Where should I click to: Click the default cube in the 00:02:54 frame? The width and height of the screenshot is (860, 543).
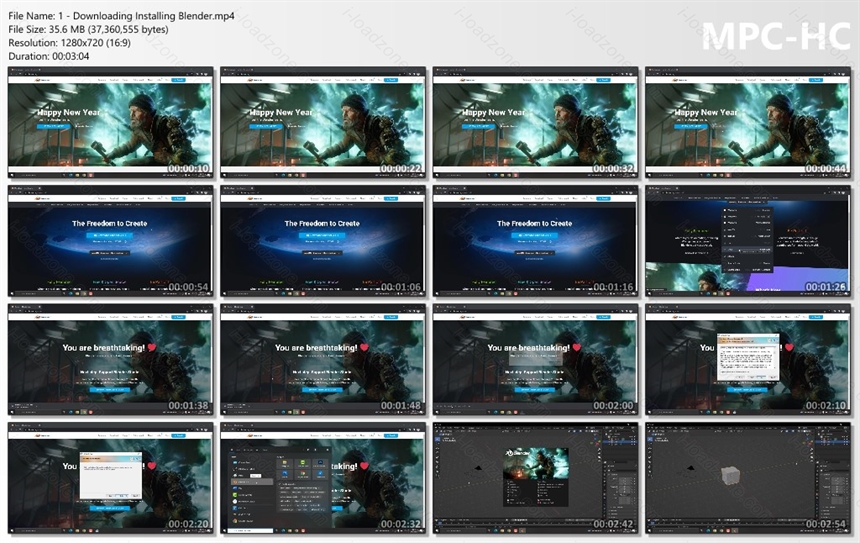731,476
